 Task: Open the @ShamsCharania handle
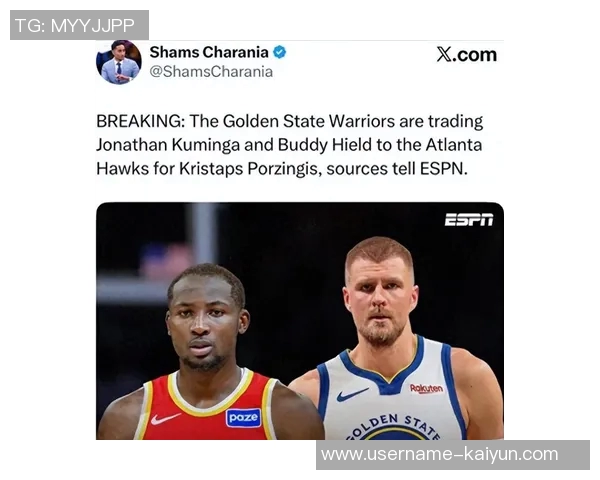[211, 72]
